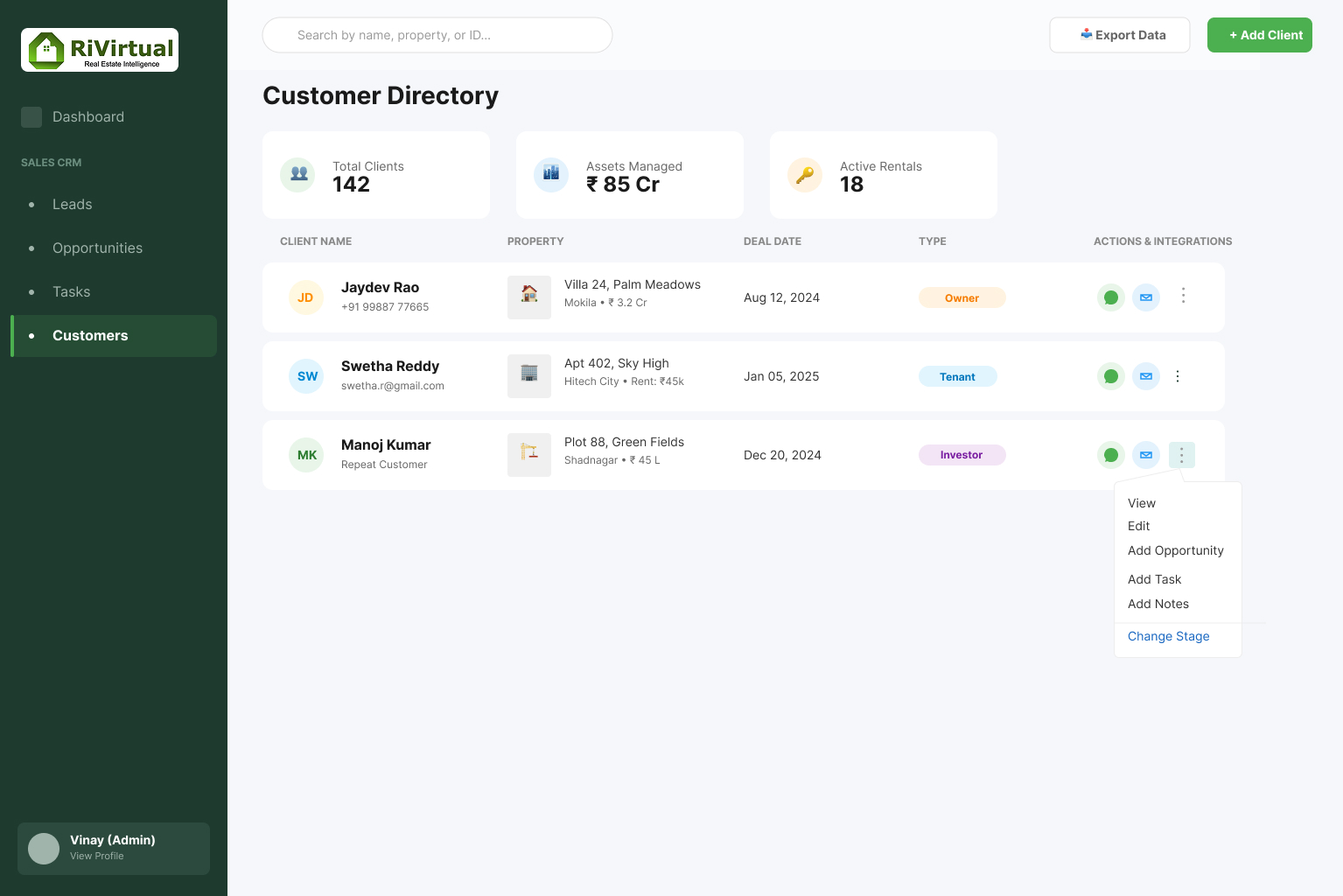Click deal date Aug 12, 2024
1343x896 pixels.
pyautogui.click(x=781, y=297)
